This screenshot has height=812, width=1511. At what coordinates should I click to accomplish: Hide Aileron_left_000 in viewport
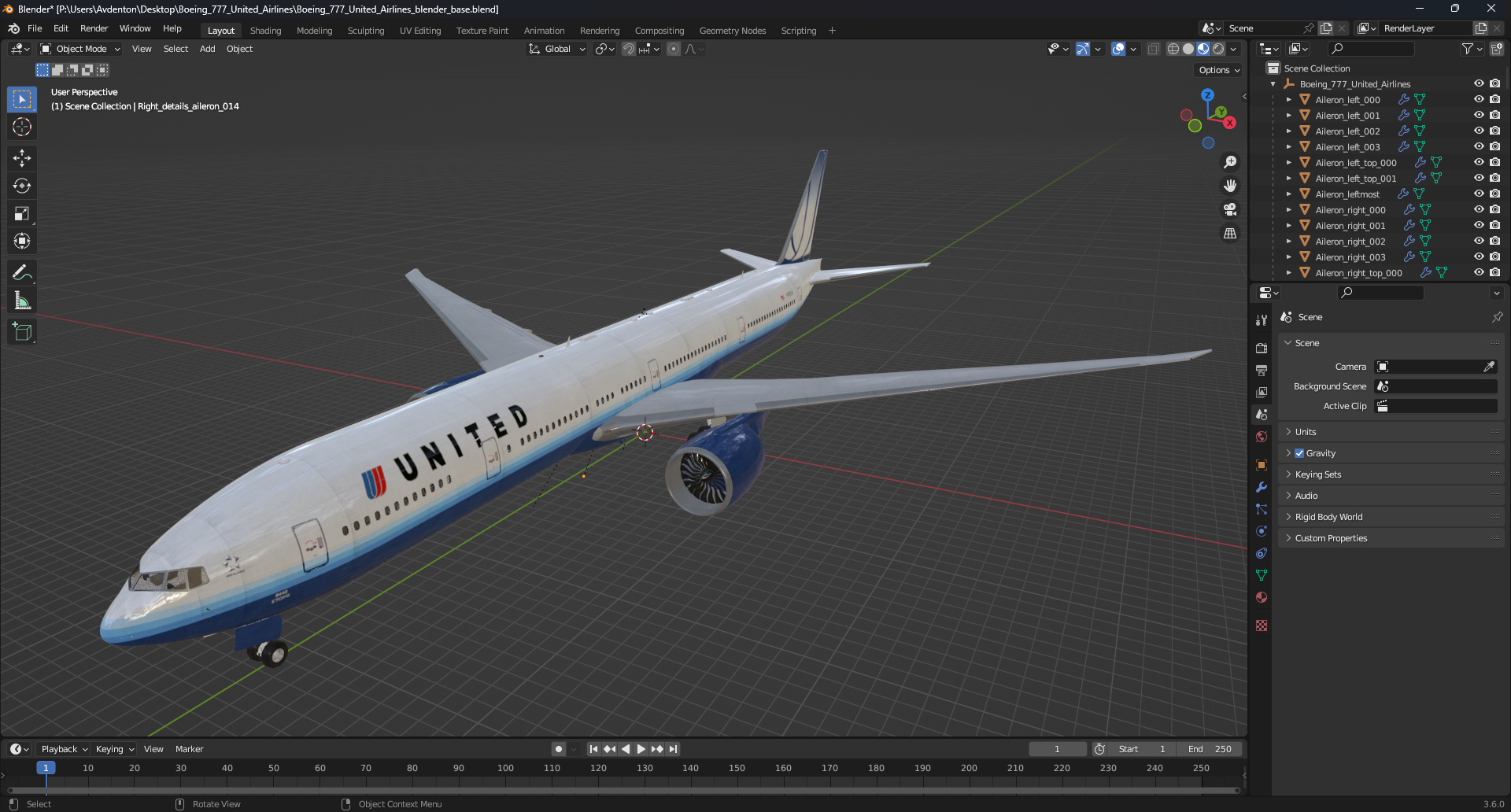[x=1479, y=100]
